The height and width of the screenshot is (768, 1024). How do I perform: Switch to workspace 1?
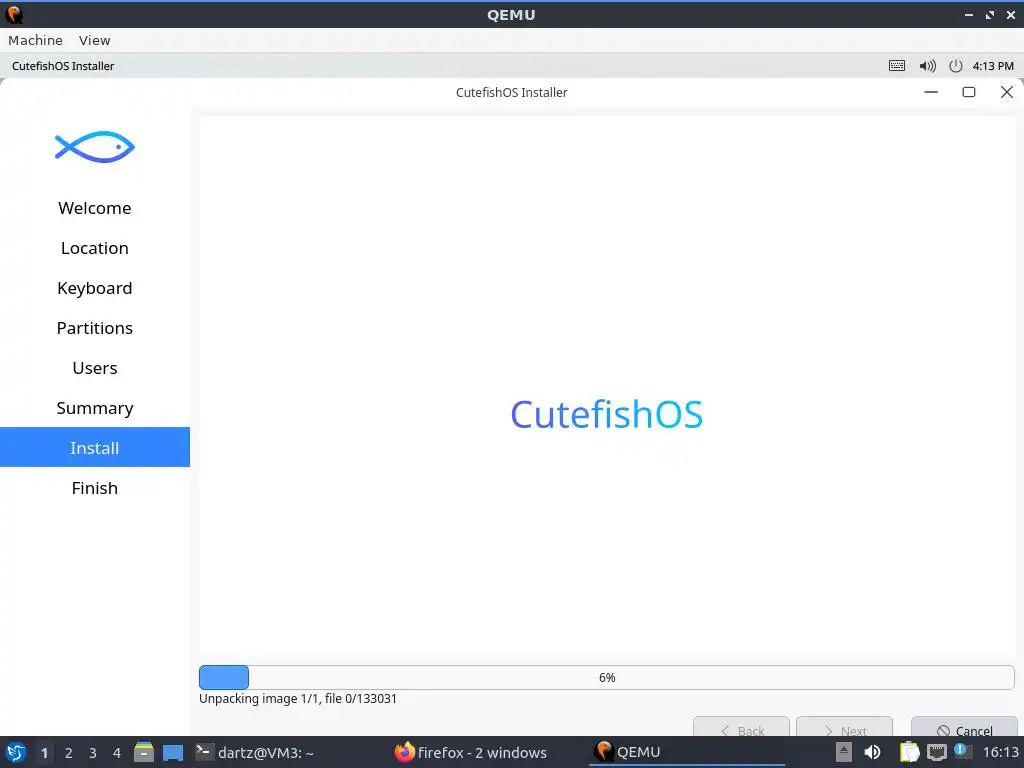click(44, 752)
